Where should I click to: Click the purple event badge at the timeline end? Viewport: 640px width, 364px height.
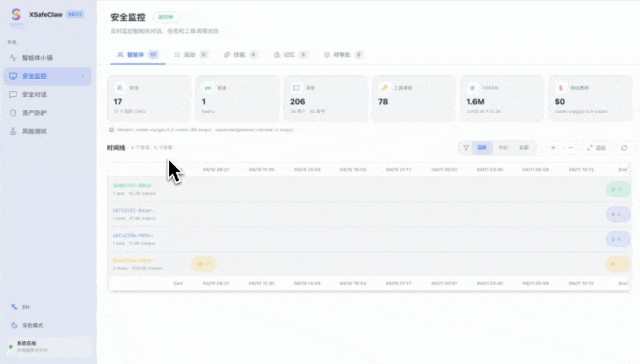(618, 214)
